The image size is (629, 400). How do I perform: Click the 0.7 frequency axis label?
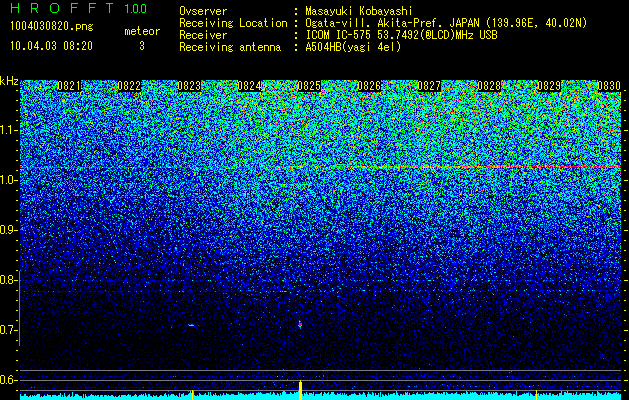click(8, 330)
